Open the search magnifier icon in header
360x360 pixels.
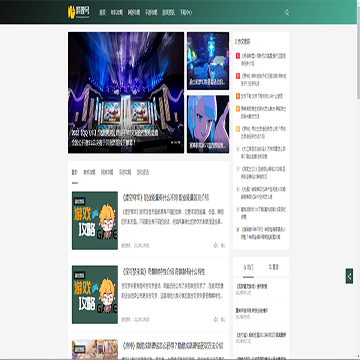(287, 13)
